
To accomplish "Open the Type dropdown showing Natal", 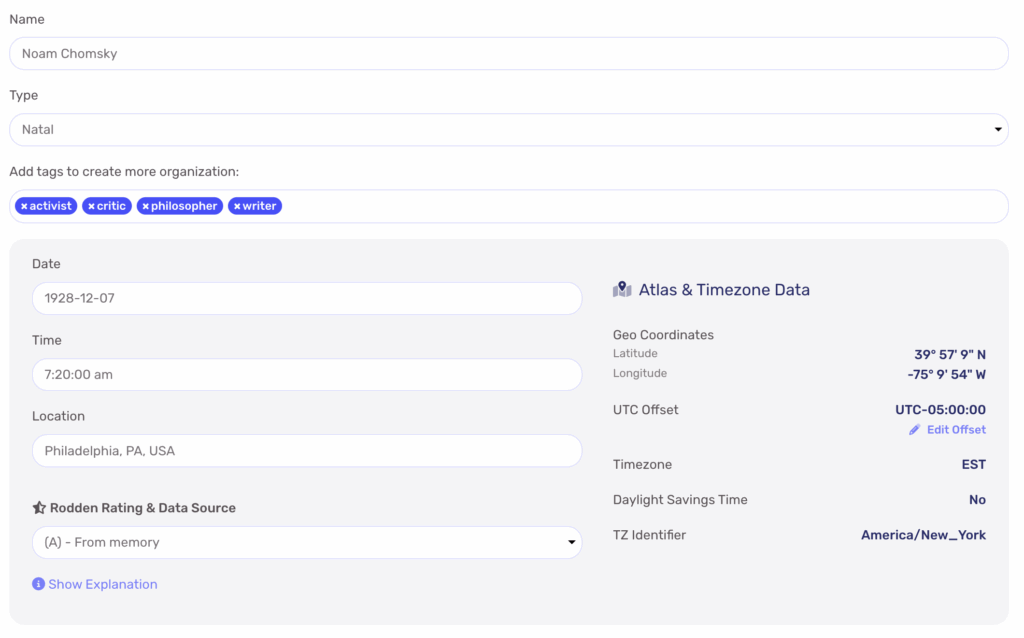I will tap(508, 130).
